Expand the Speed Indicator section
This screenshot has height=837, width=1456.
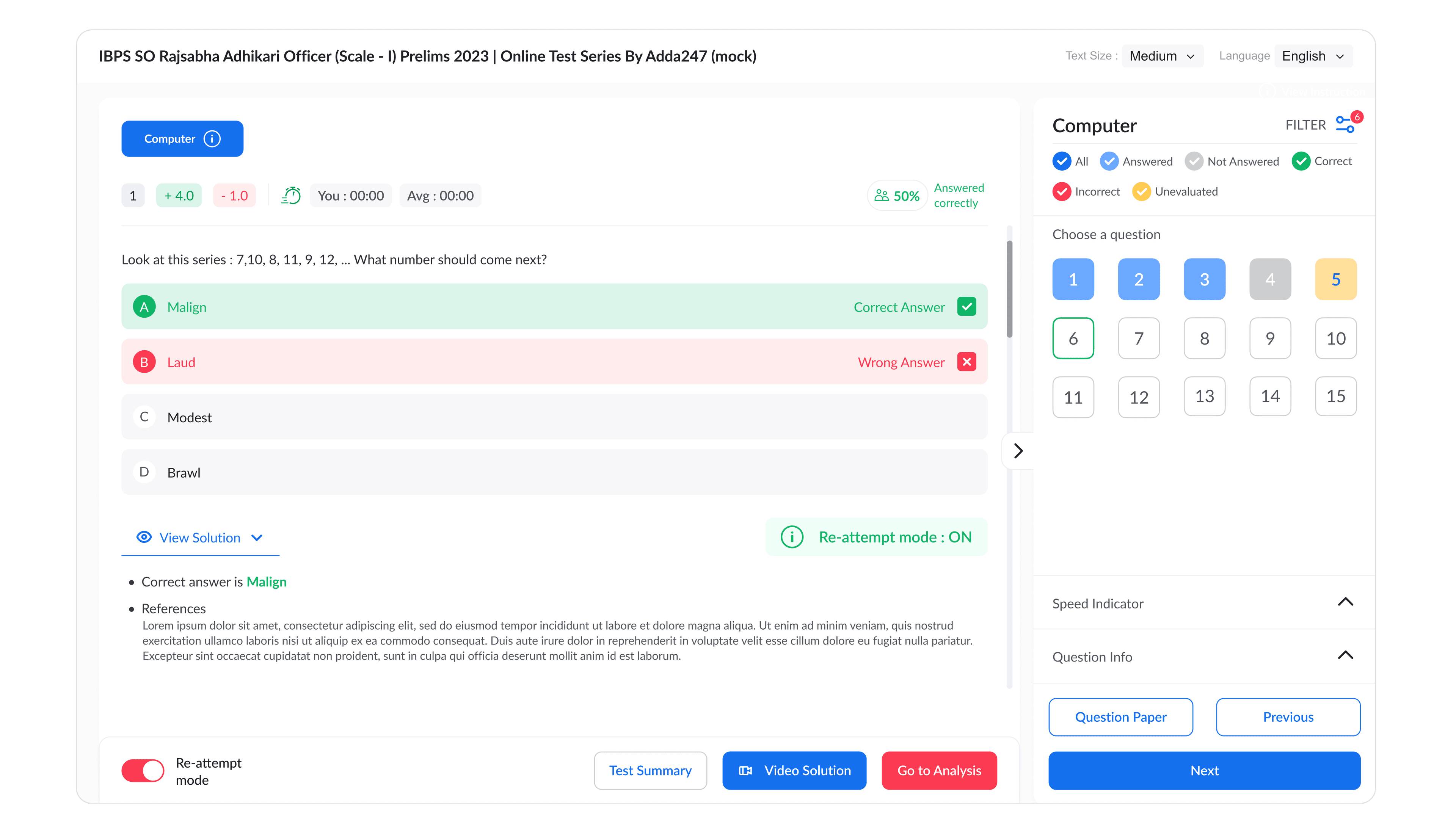[x=1345, y=602]
